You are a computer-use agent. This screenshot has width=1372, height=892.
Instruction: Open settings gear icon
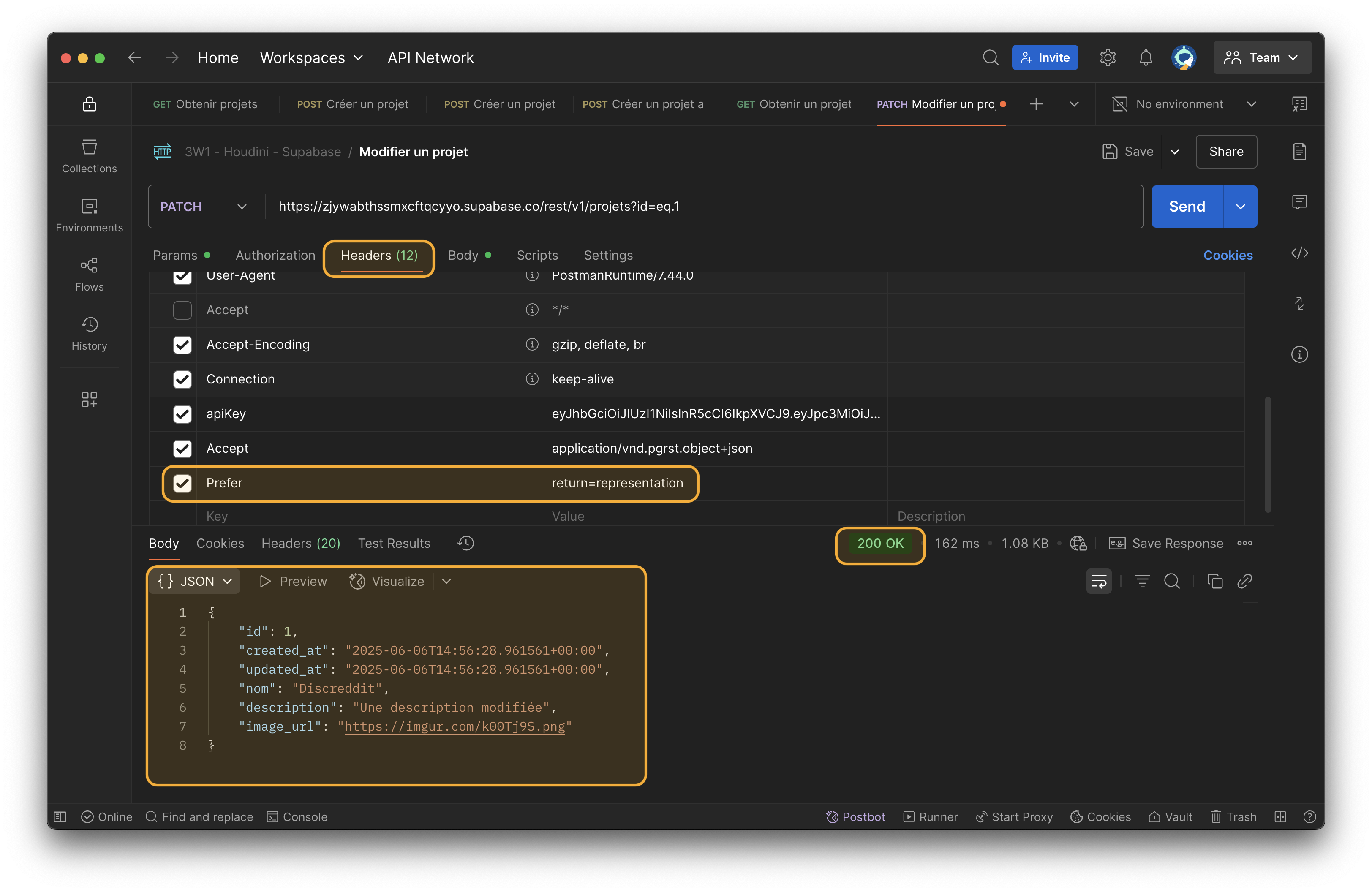[1108, 57]
